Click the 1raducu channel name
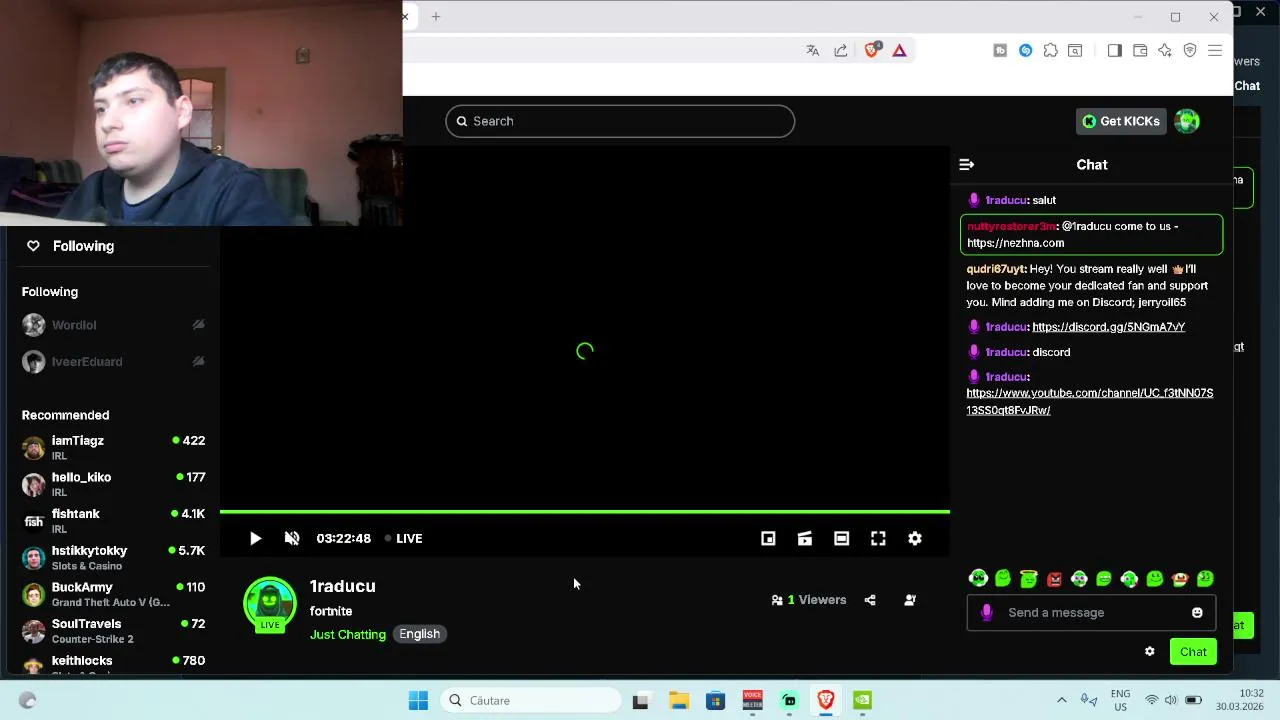 pos(343,586)
